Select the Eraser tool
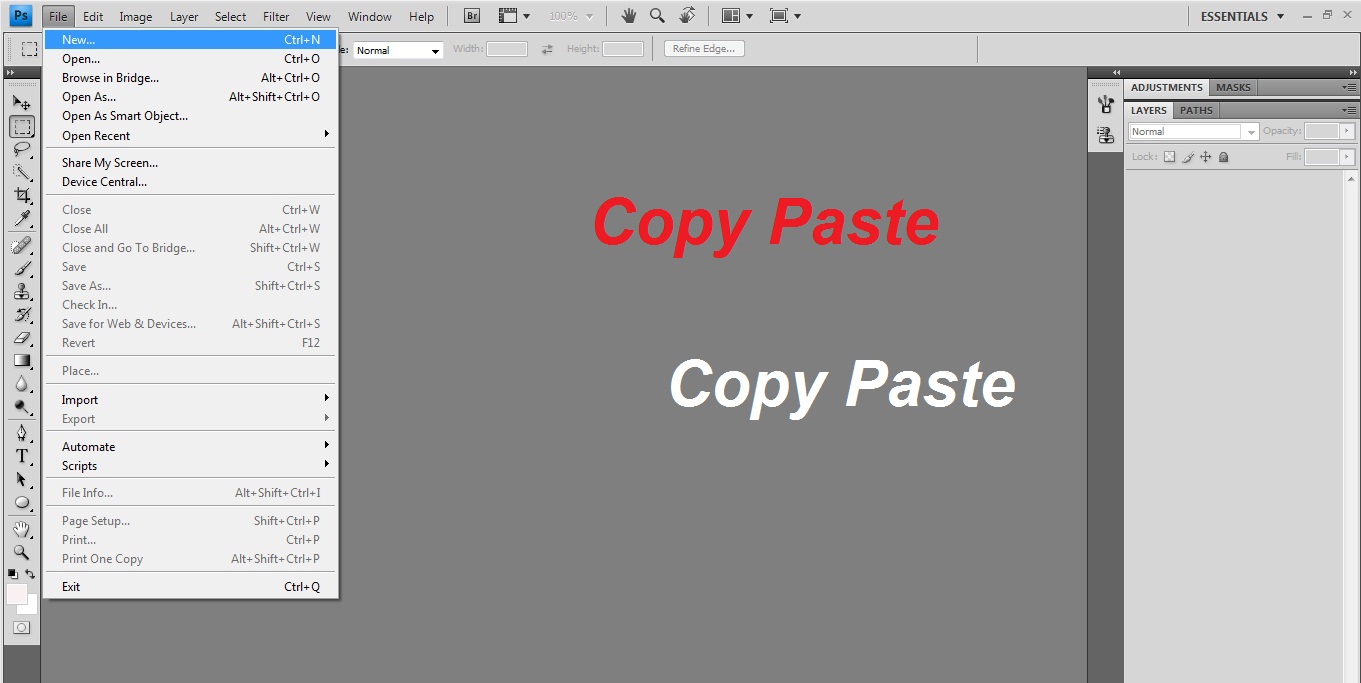This screenshot has height=683, width=1361. pos(21,338)
